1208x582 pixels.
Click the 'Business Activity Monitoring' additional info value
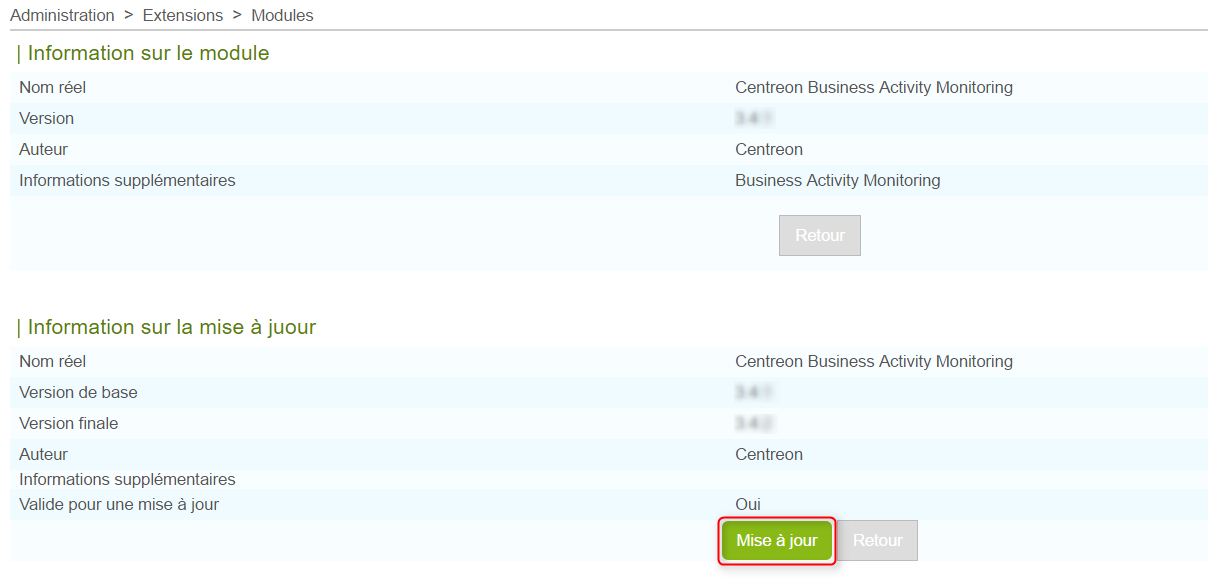click(x=837, y=180)
